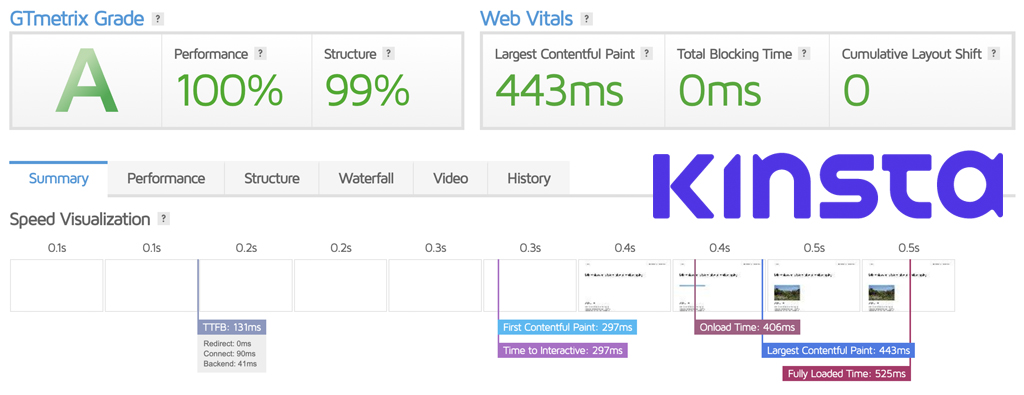Click the TTFB: 131ms marker label
Image resolution: width=1024 pixels, height=395 pixels.
(x=232, y=327)
